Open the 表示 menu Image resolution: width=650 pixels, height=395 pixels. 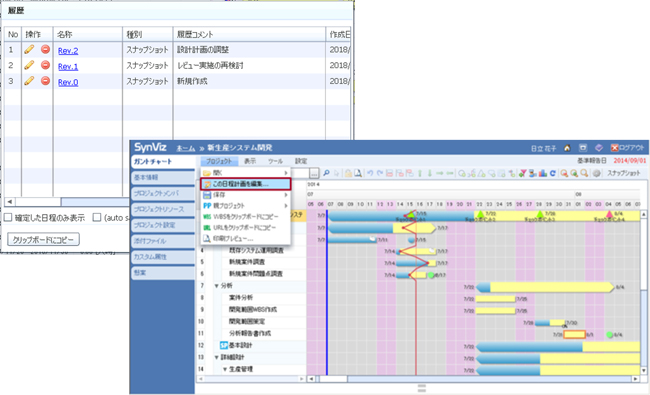[x=250, y=161]
